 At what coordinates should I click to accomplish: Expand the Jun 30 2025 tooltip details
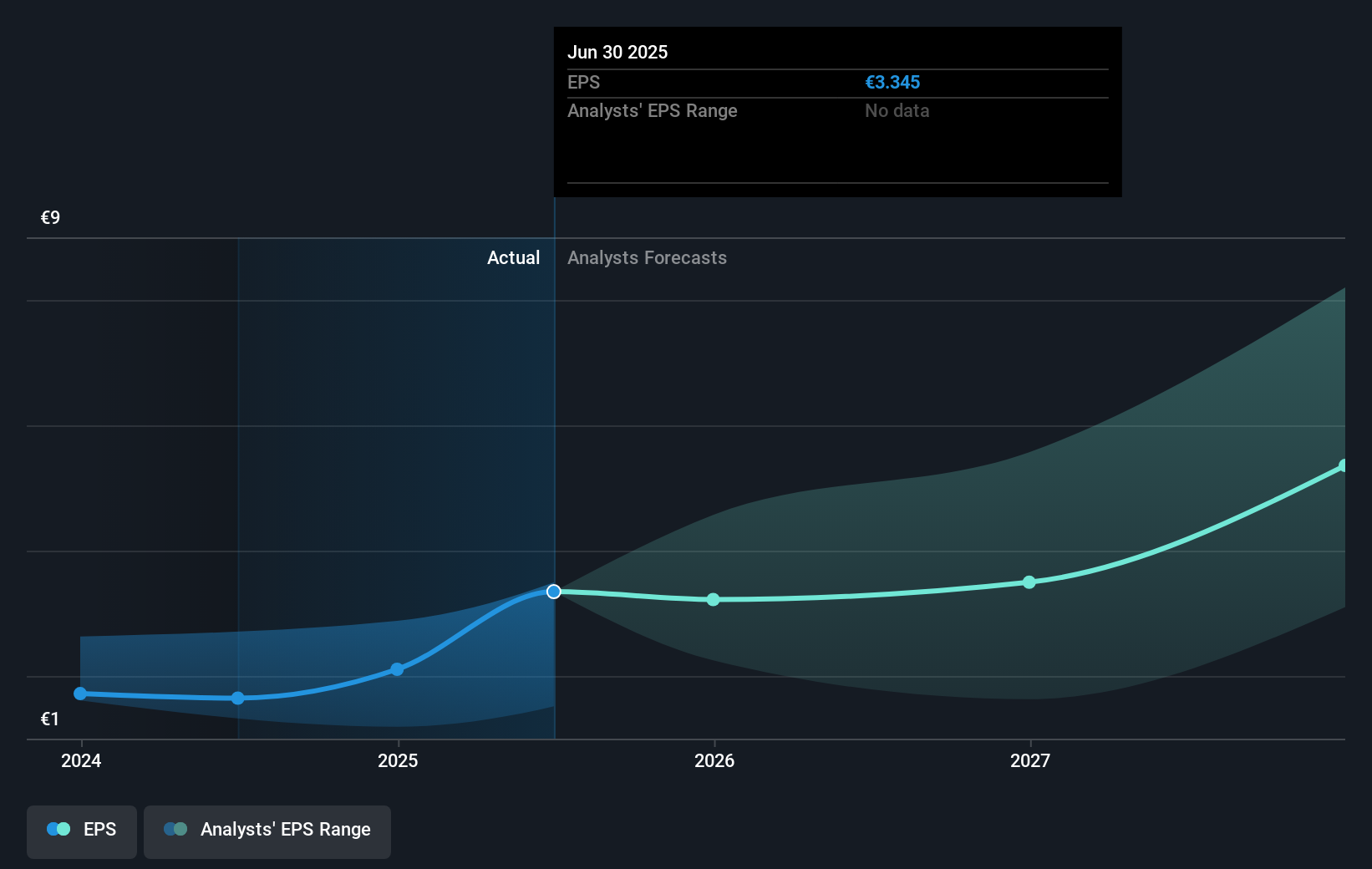(x=836, y=112)
